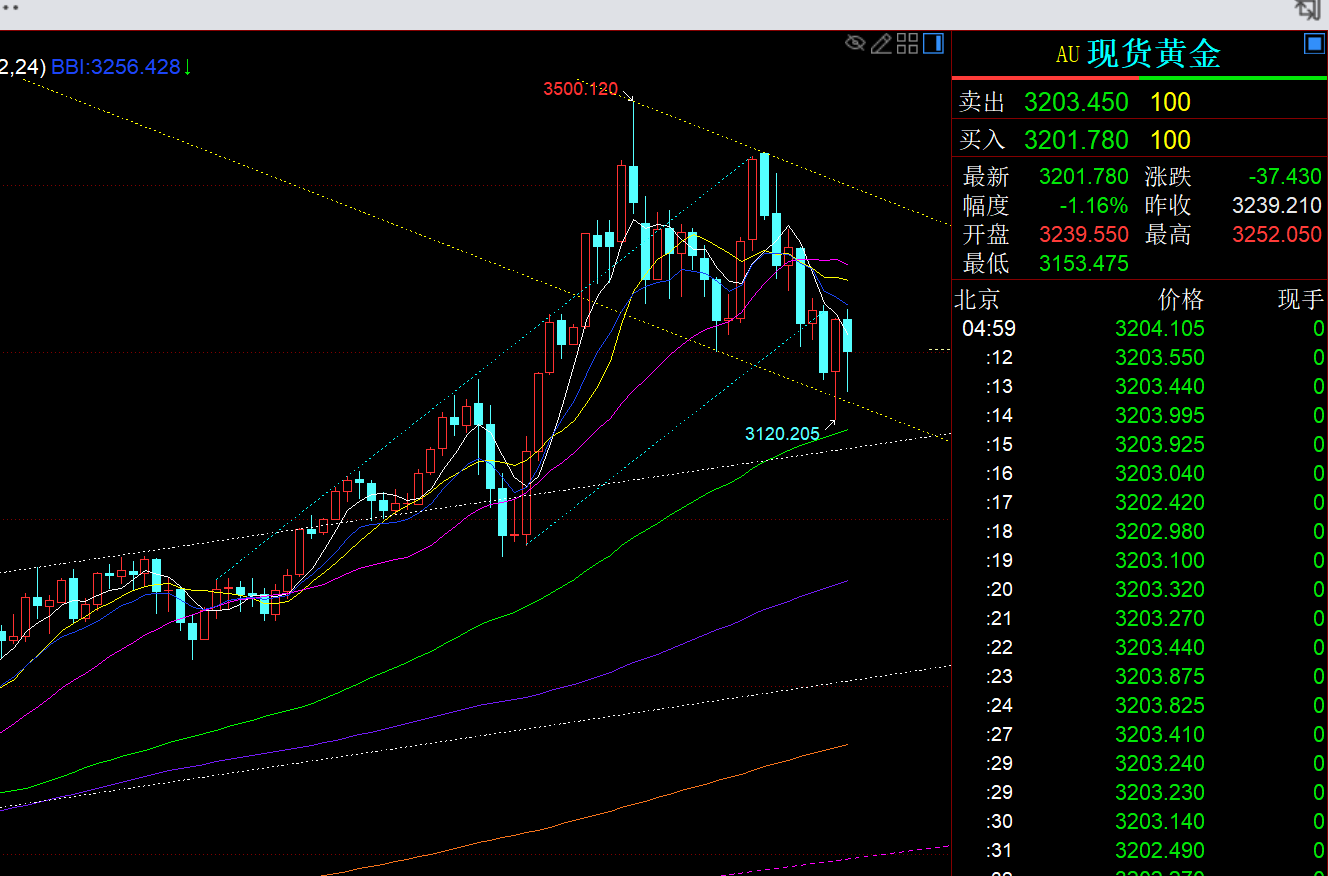Select the tick price 3203.825
The height and width of the screenshot is (876, 1329).
[1160, 705]
